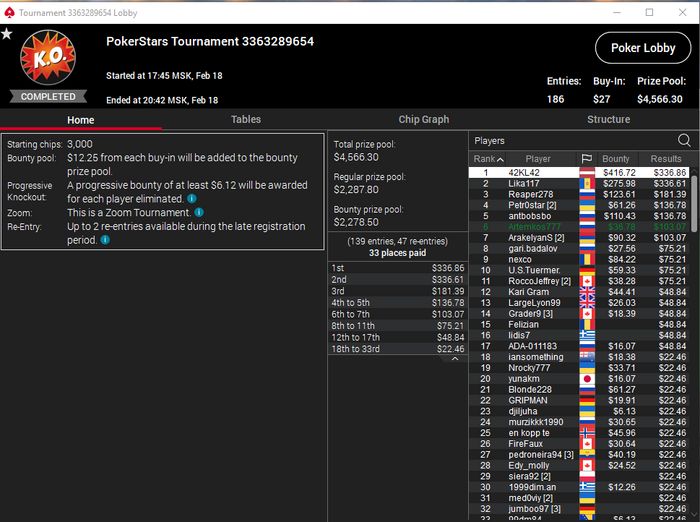The width and height of the screenshot is (700, 522).
Task: Switch to the Tables tab
Action: click(246, 119)
